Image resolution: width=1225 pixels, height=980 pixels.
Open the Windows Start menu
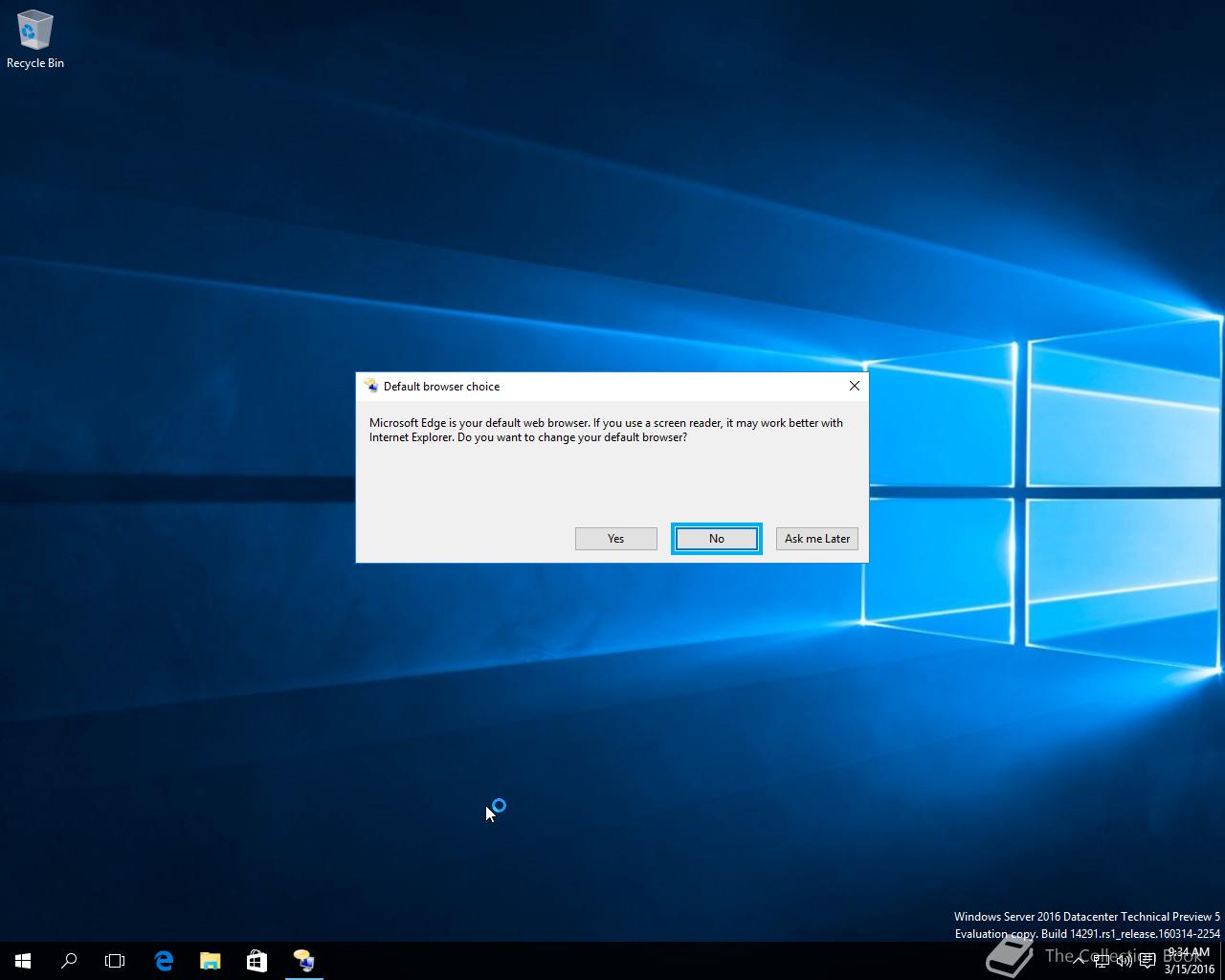(23, 961)
